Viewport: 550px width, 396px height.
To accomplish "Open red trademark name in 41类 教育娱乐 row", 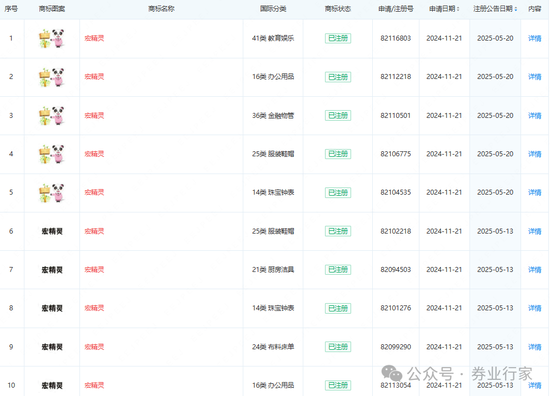I will point(94,38).
